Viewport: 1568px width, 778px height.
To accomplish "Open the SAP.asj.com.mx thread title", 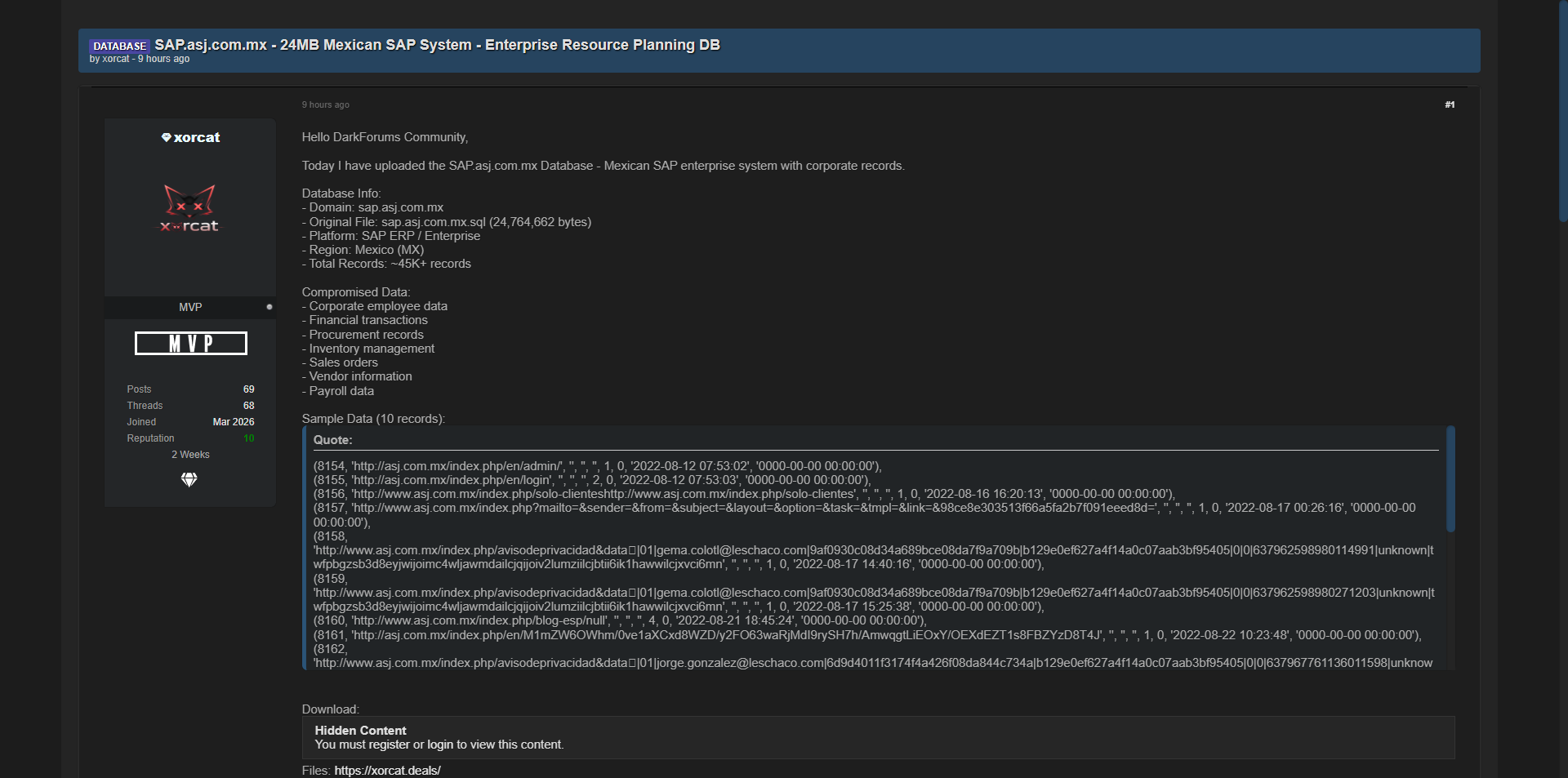I will click(437, 45).
